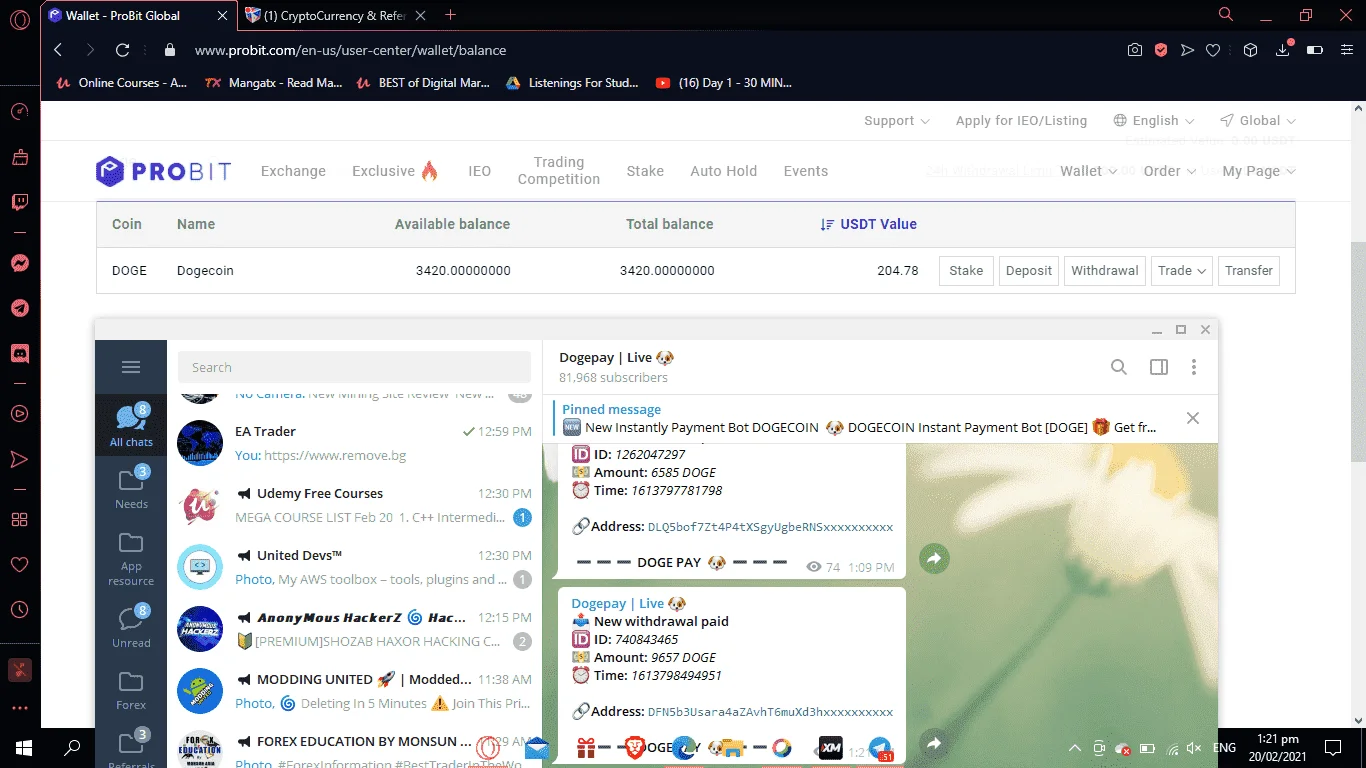The width and height of the screenshot is (1366, 768).
Task: Go back to the previous page
Action: pos(58,50)
